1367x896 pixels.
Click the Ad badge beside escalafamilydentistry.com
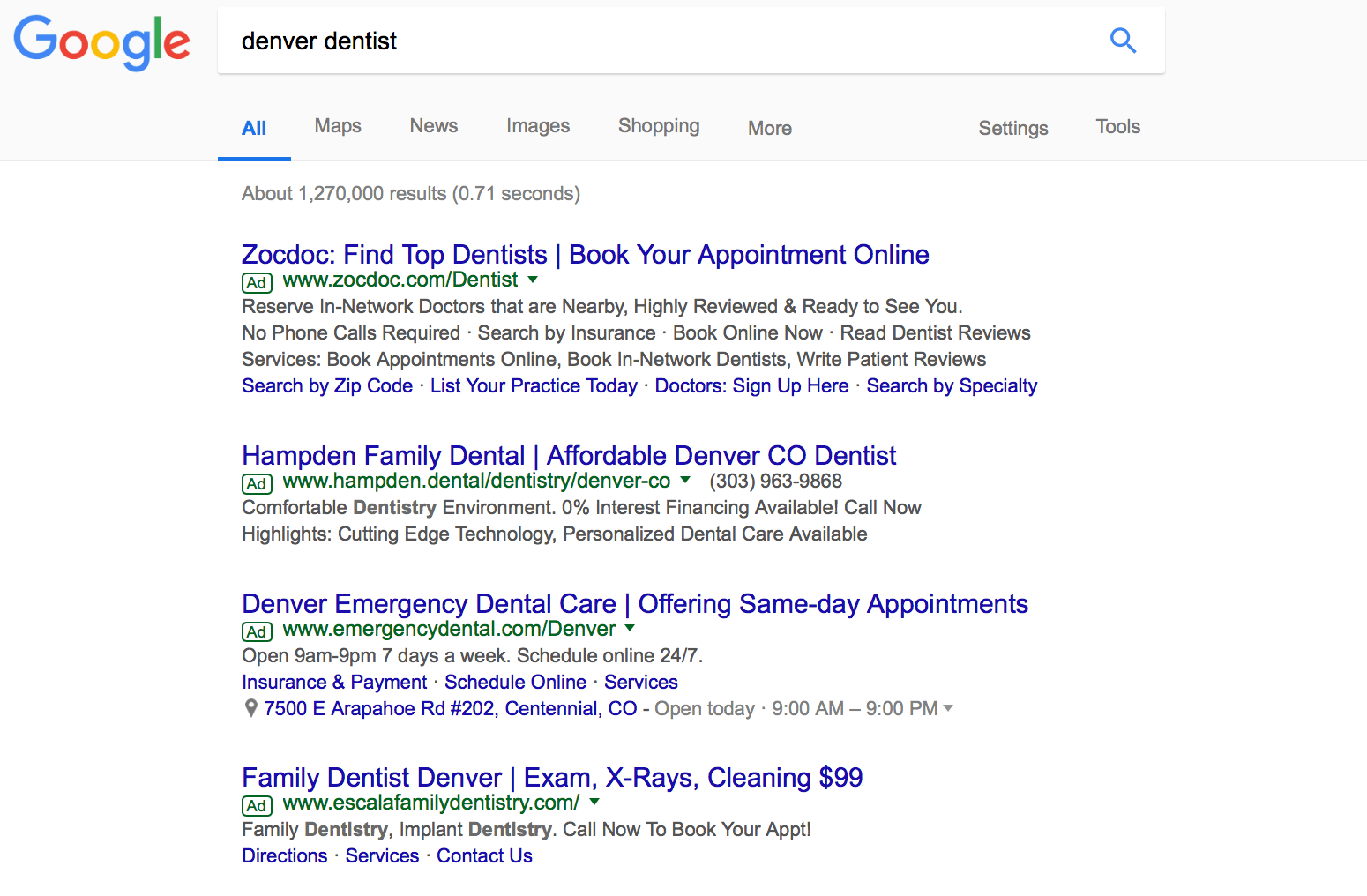[257, 805]
